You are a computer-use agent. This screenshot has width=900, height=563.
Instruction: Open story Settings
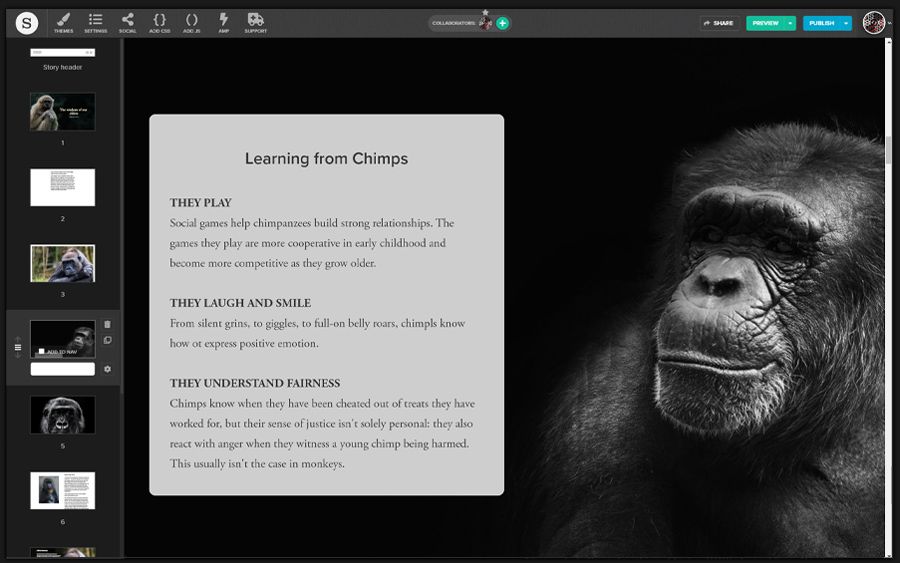(95, 22)
